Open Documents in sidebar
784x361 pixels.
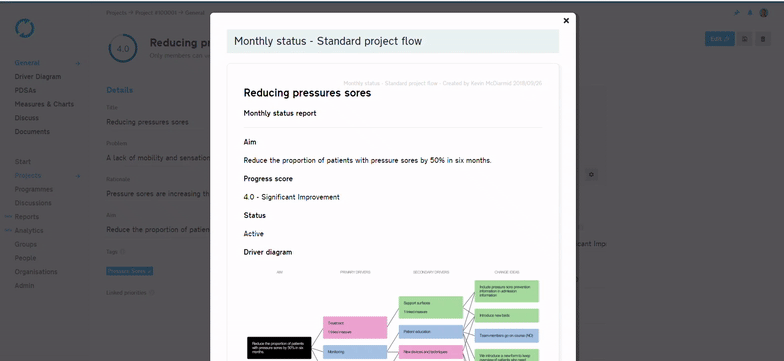(32, 132)
